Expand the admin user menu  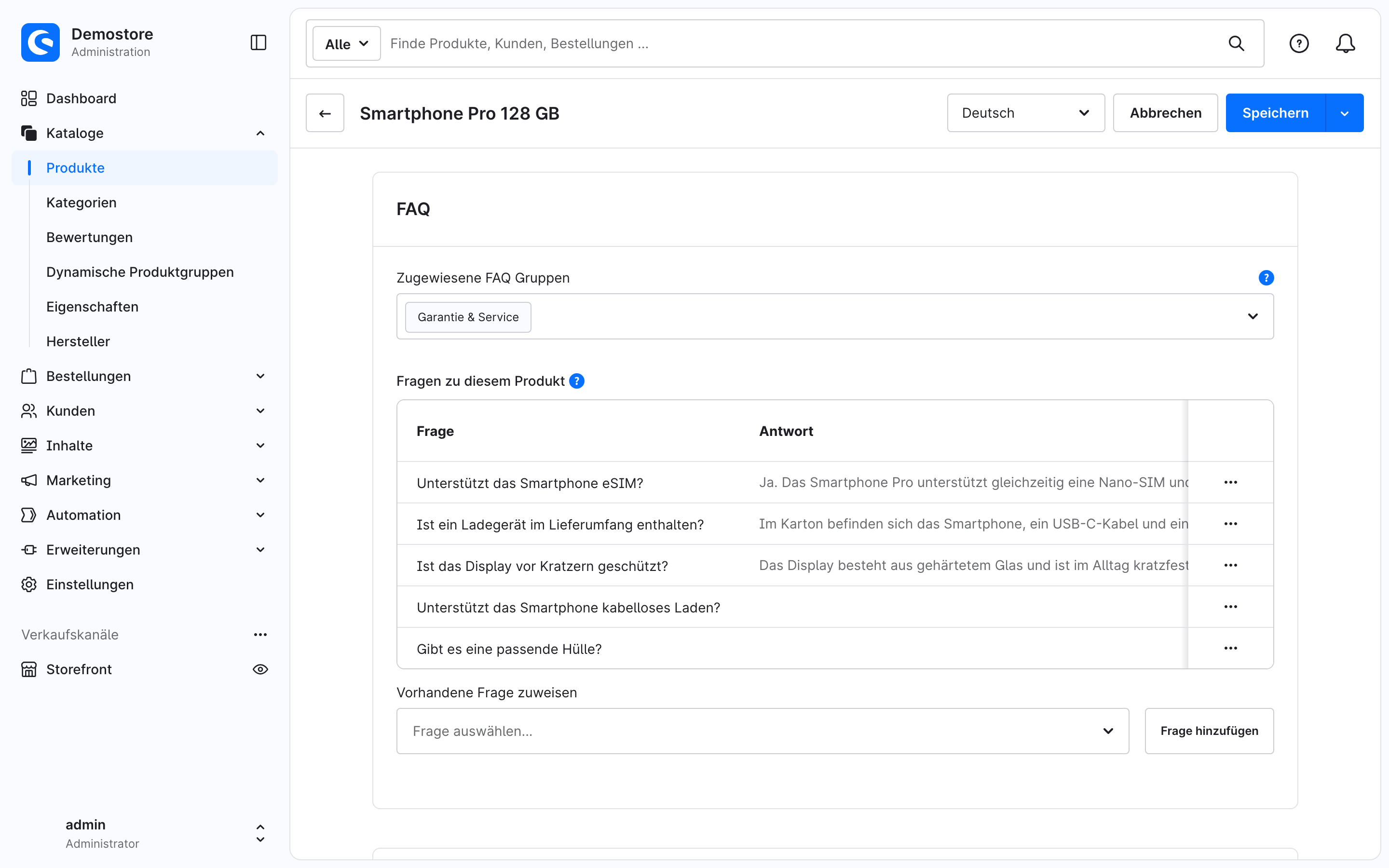(260, 834)
